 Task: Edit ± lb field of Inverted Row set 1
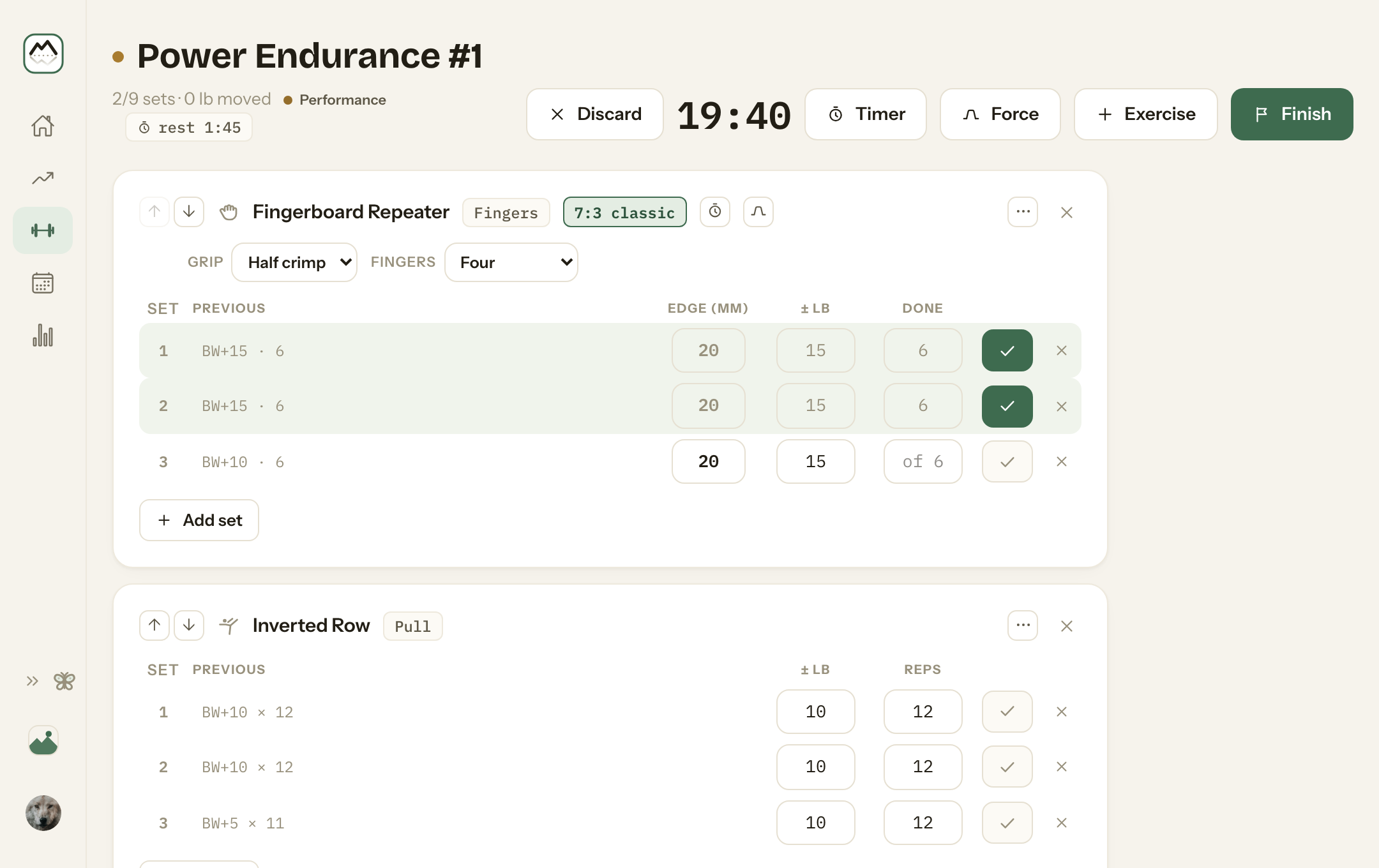pyautogui.click(x=816, y=712)
